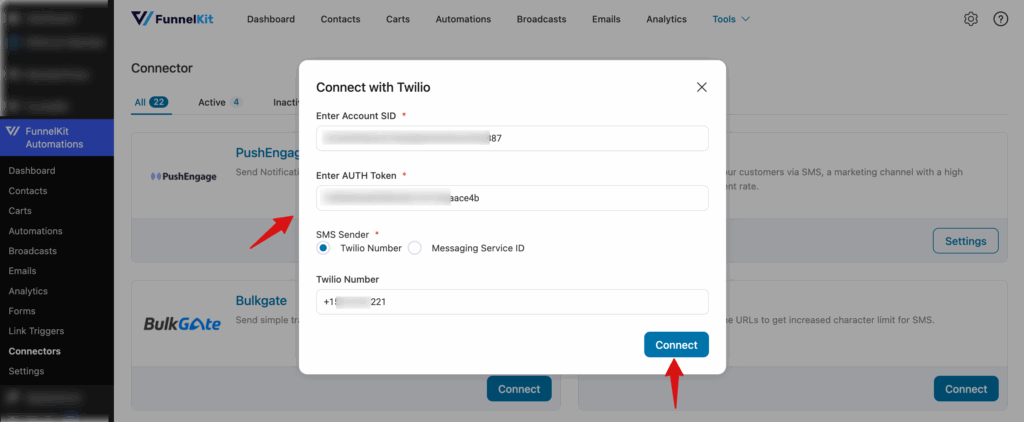Open Emails in left sidebar
This screenshot has width=1024, height=422.
click(22, 270)
